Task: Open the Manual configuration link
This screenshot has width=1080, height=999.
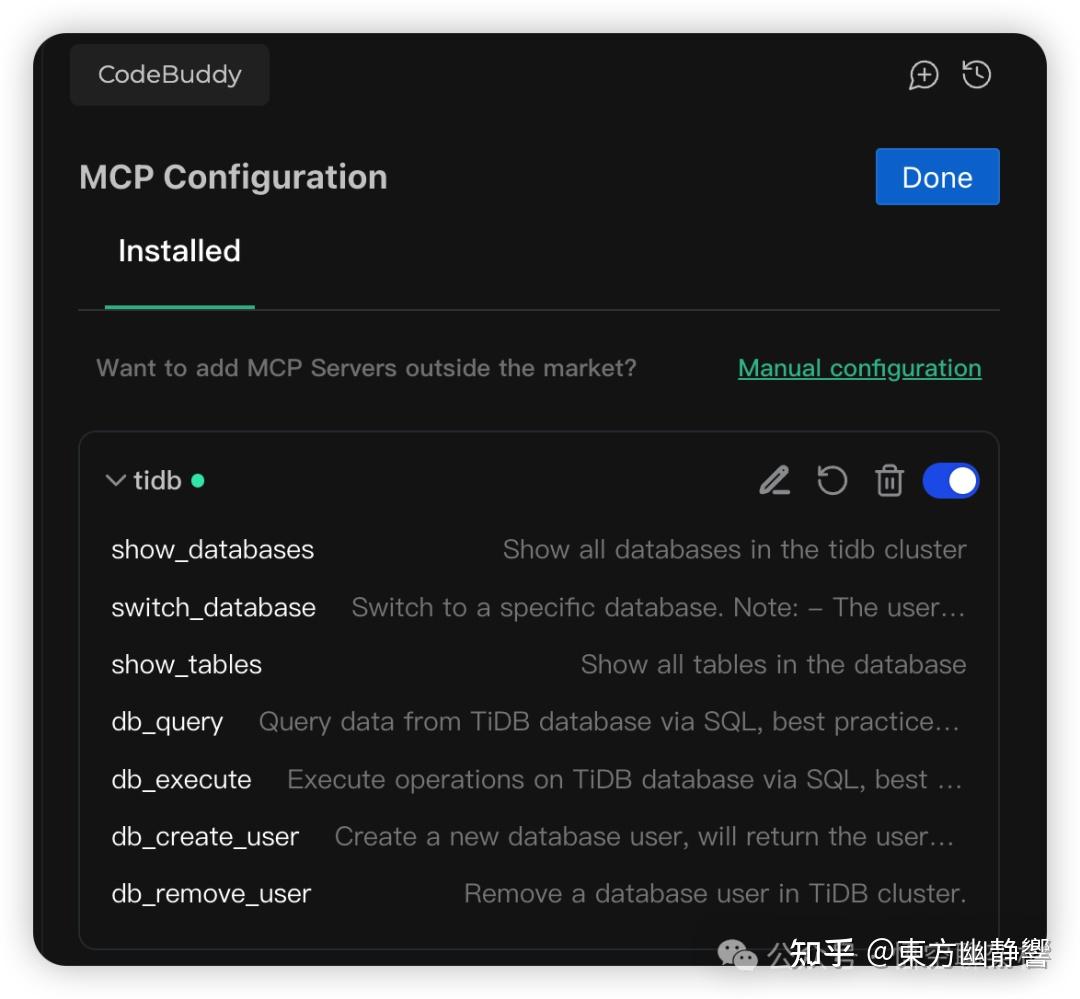Action: coord(860,369)
